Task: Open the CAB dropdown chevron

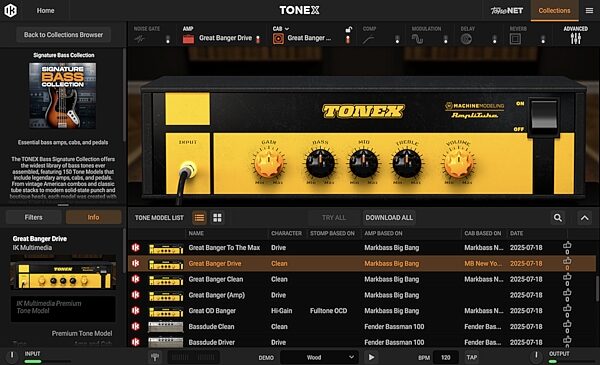Action: pyautogui.click(x=287, y=29)
